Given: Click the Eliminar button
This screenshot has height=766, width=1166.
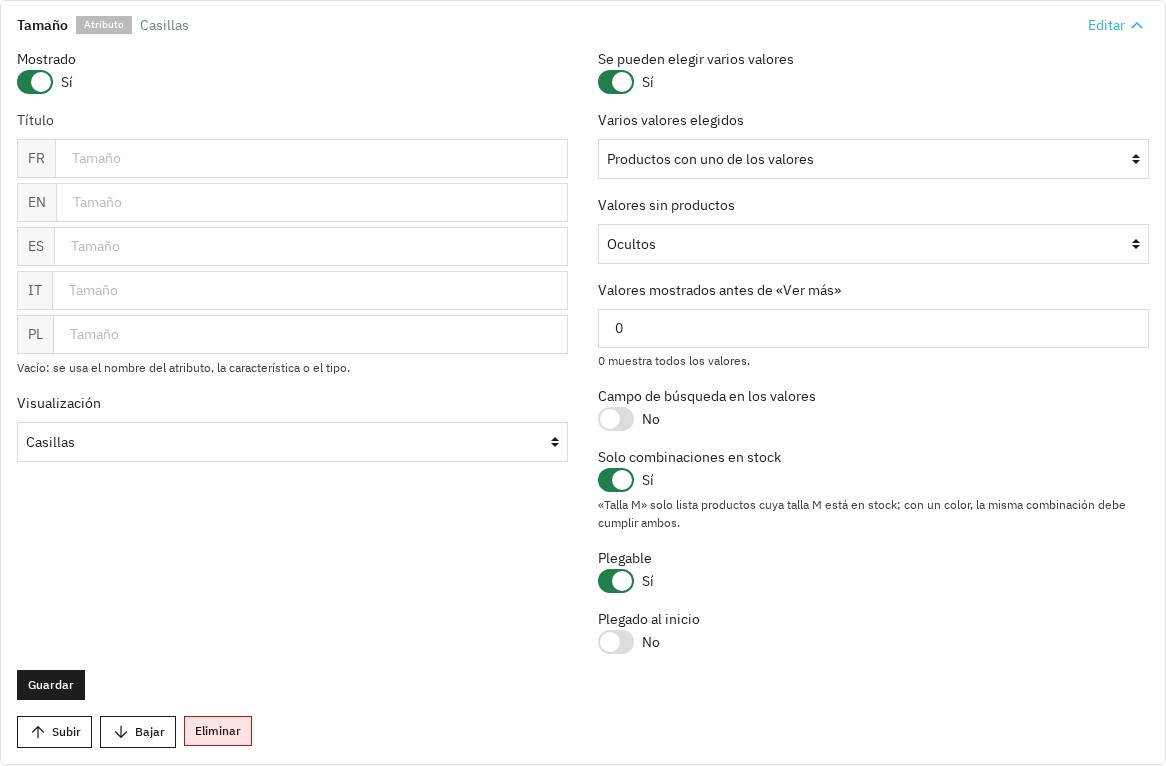Looking at the screenshot, I should pyautogui.click(x=218, y=732).
